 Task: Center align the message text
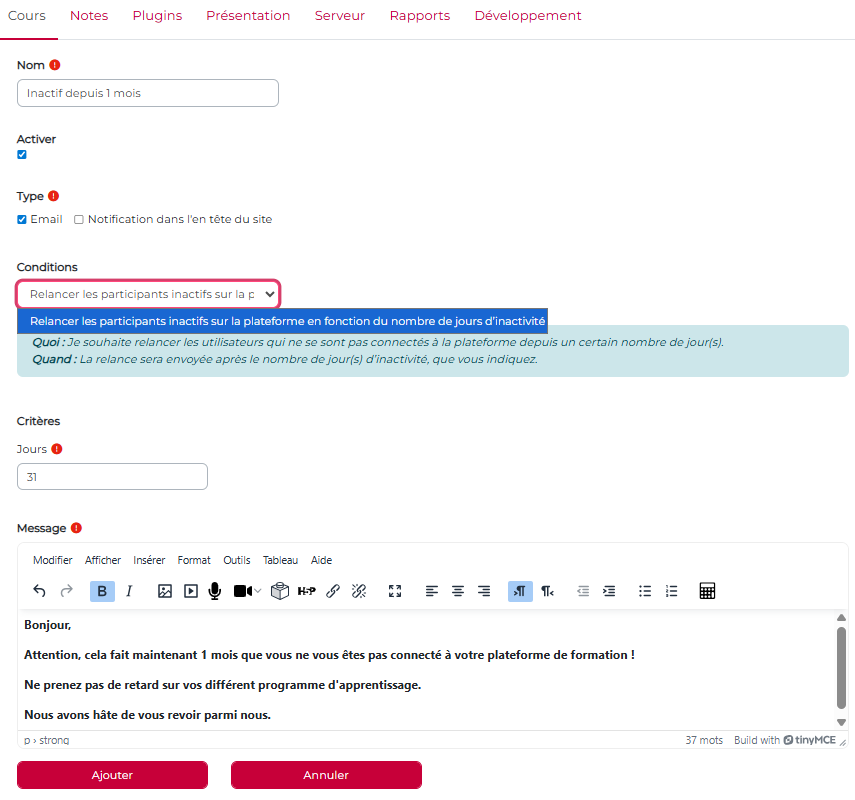point(458,591)
